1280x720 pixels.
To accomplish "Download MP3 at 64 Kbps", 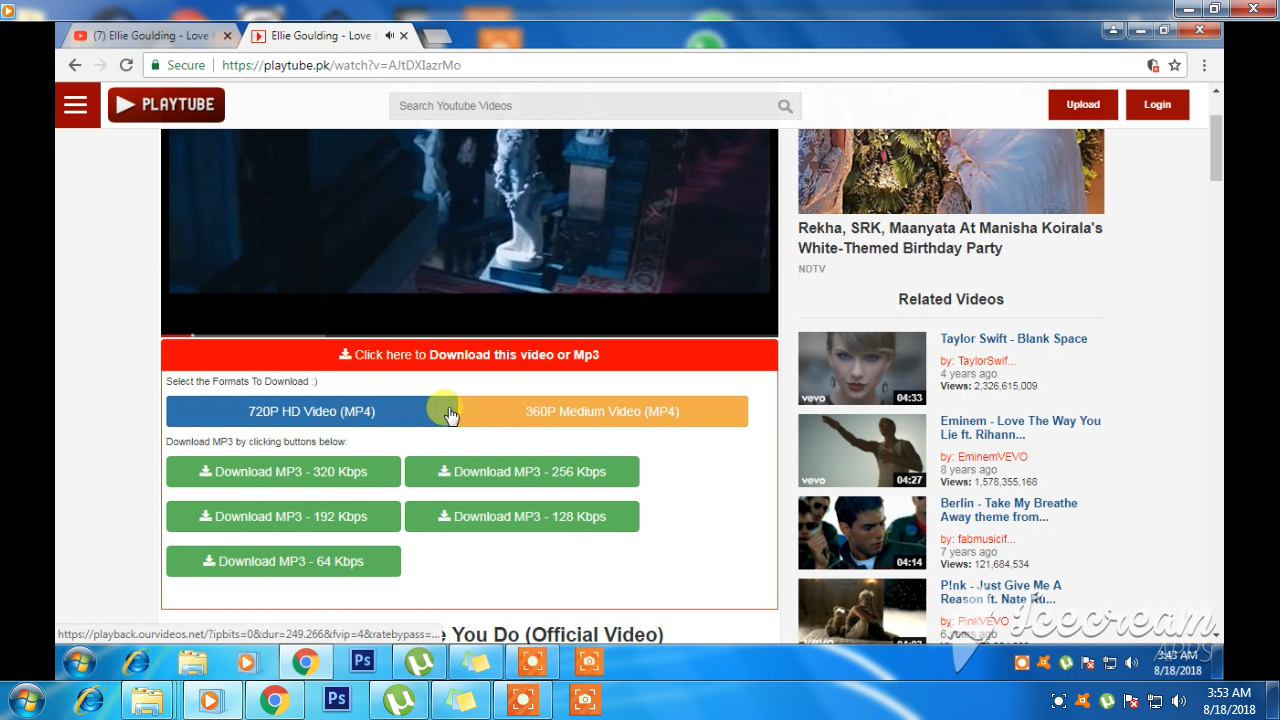I will click(x=283, y=561).
